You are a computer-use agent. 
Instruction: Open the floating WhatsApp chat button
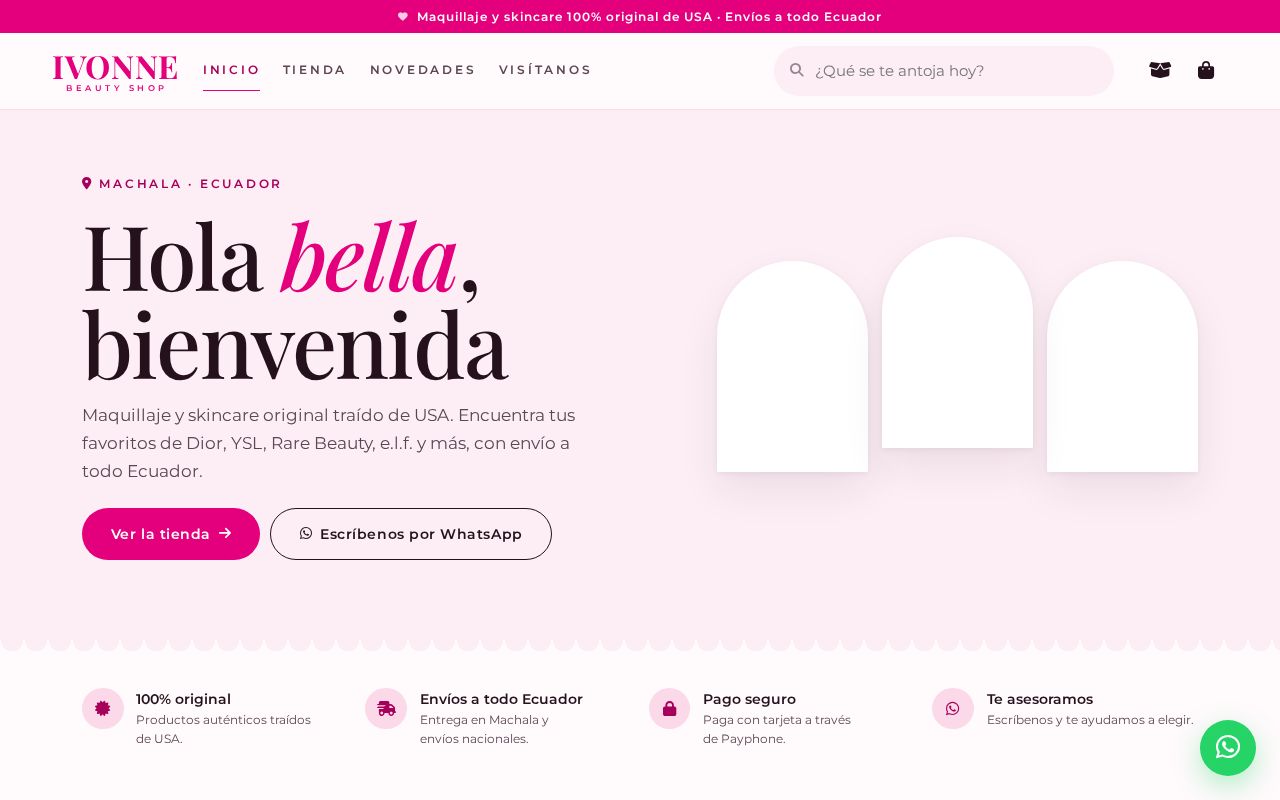1228,748
